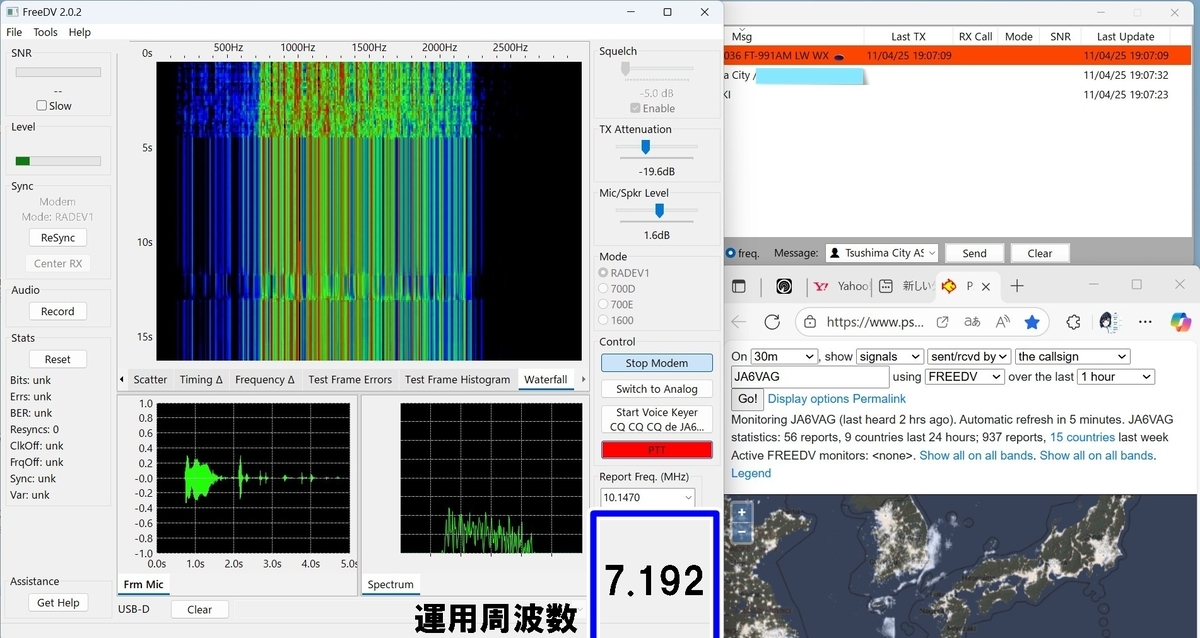Zoom out on the map
Viewport: 1200px width, 638px height.
point(742,531)
